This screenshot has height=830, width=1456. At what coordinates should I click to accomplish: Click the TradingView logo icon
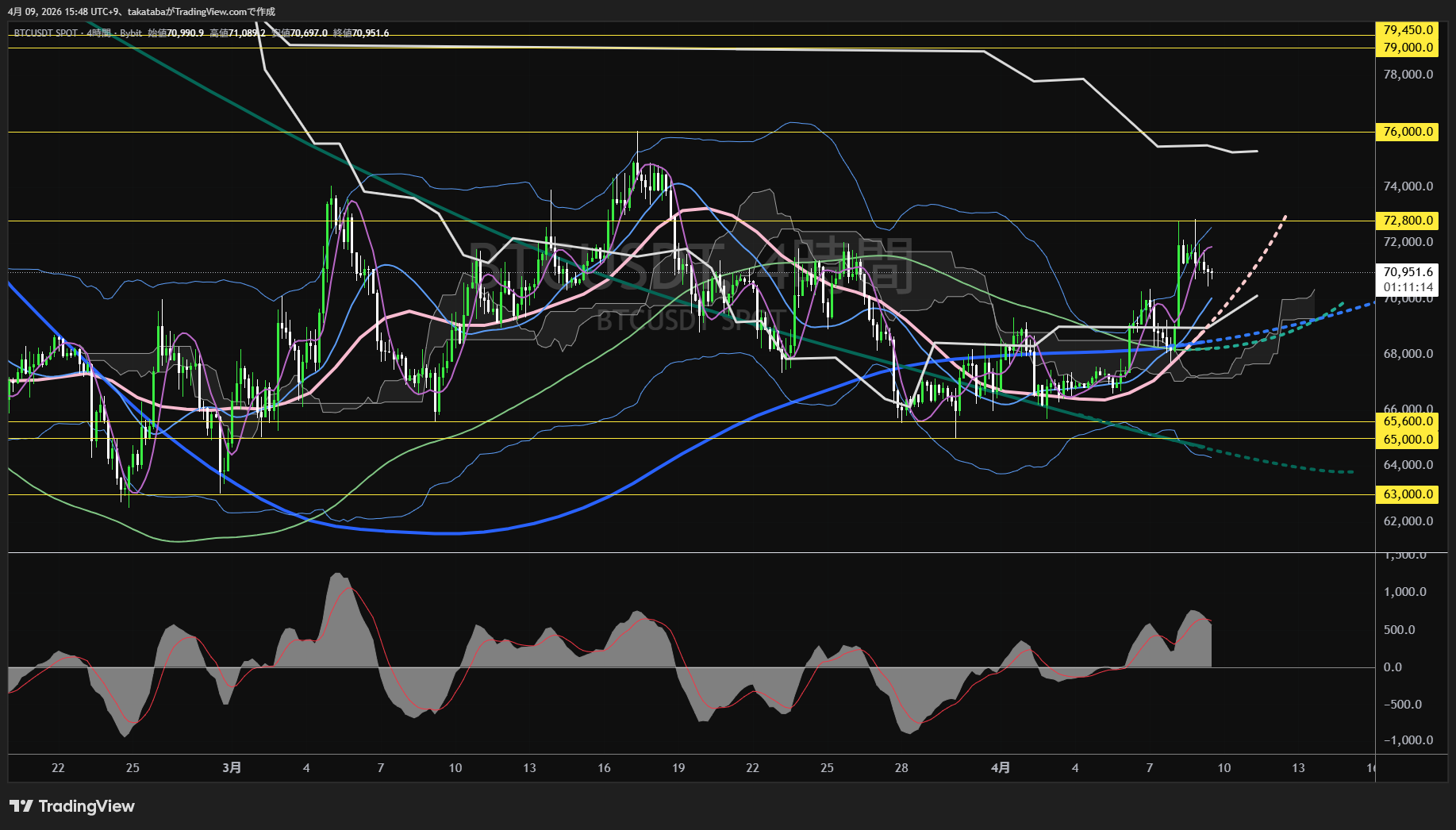pos(21,806)
